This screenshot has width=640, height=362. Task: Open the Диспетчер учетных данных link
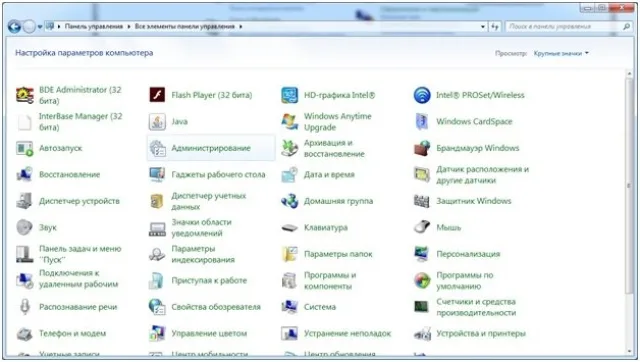click(x=209, y=201)
